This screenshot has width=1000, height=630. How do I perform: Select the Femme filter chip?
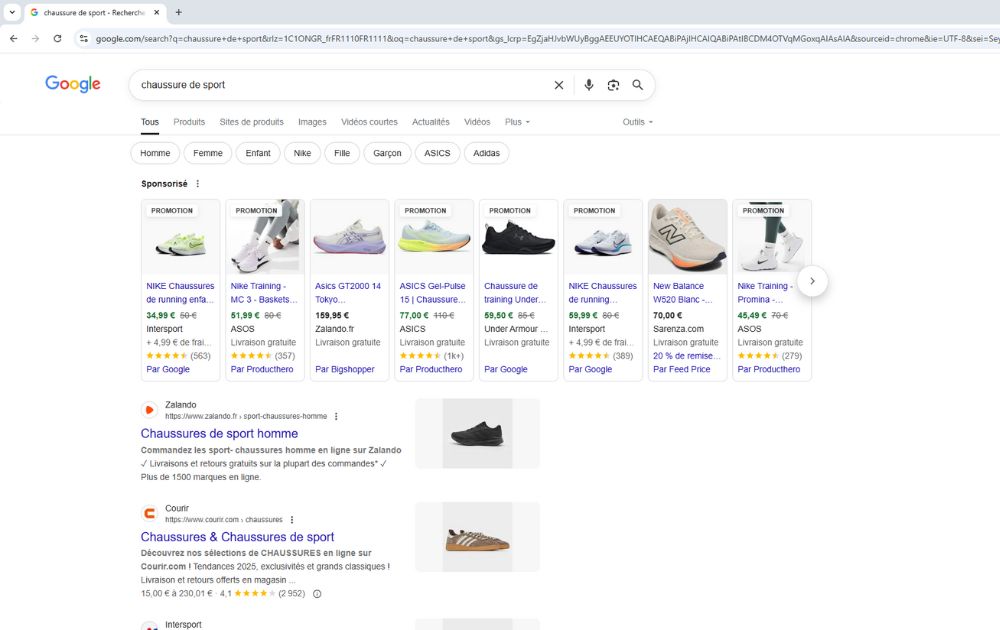click(x=208, y=153)
